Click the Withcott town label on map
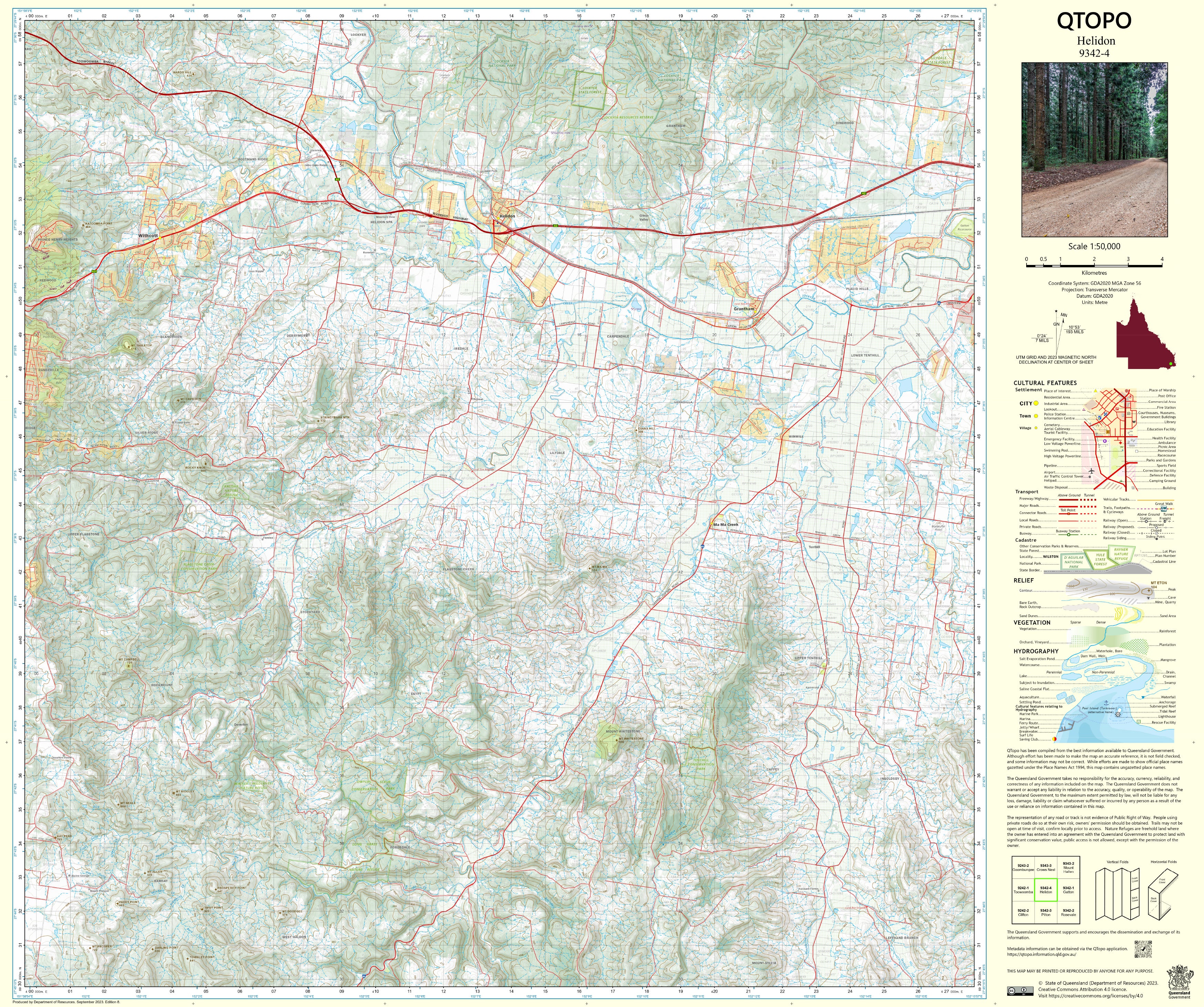 (148, 236)
